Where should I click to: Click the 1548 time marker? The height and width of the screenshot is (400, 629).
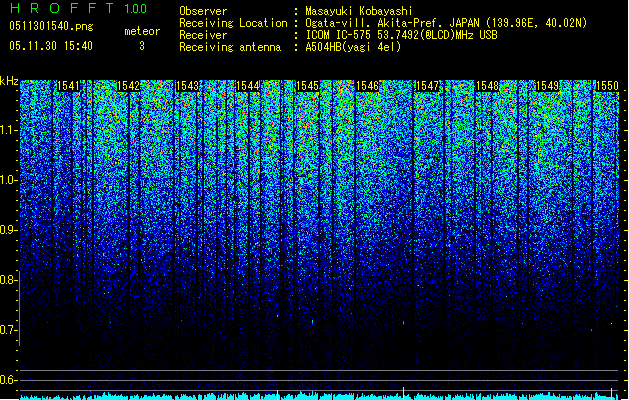tap(487, 86)
